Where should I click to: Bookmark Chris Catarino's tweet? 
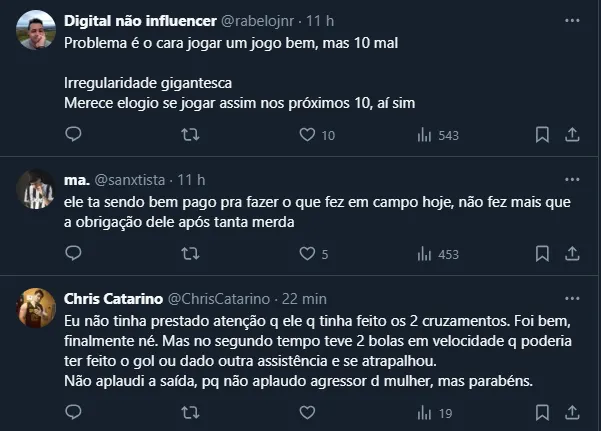[541, 412]
